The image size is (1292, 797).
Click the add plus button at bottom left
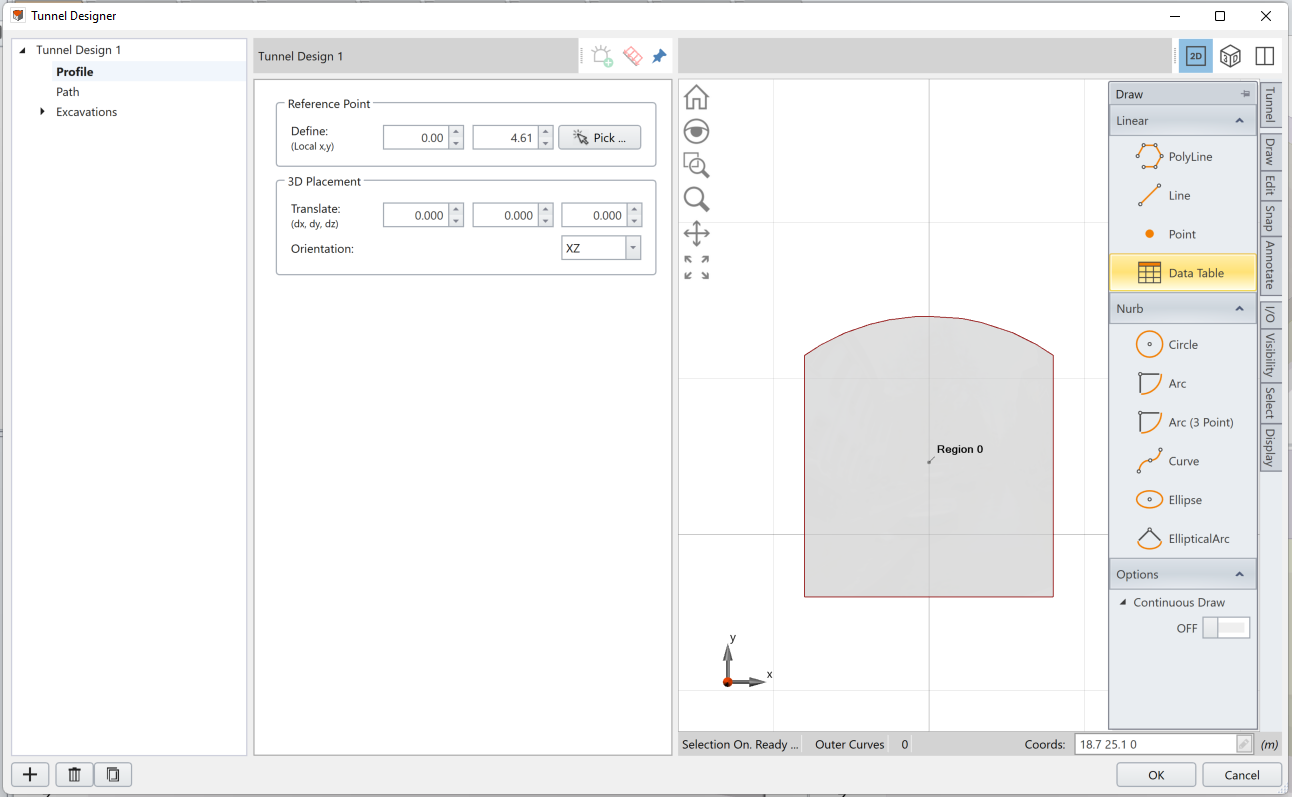[30, 774]
